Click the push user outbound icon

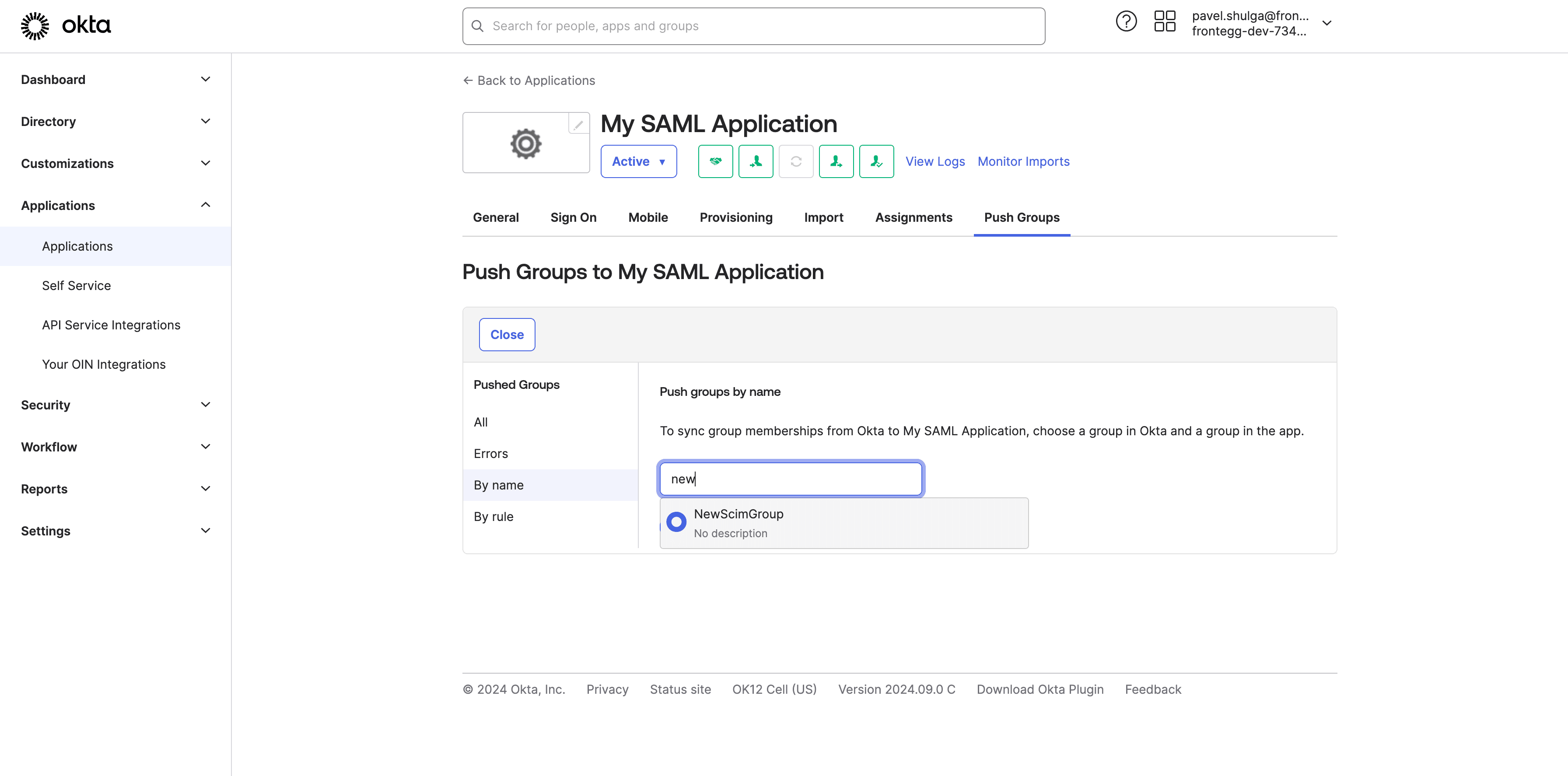[x=836, y=161]
